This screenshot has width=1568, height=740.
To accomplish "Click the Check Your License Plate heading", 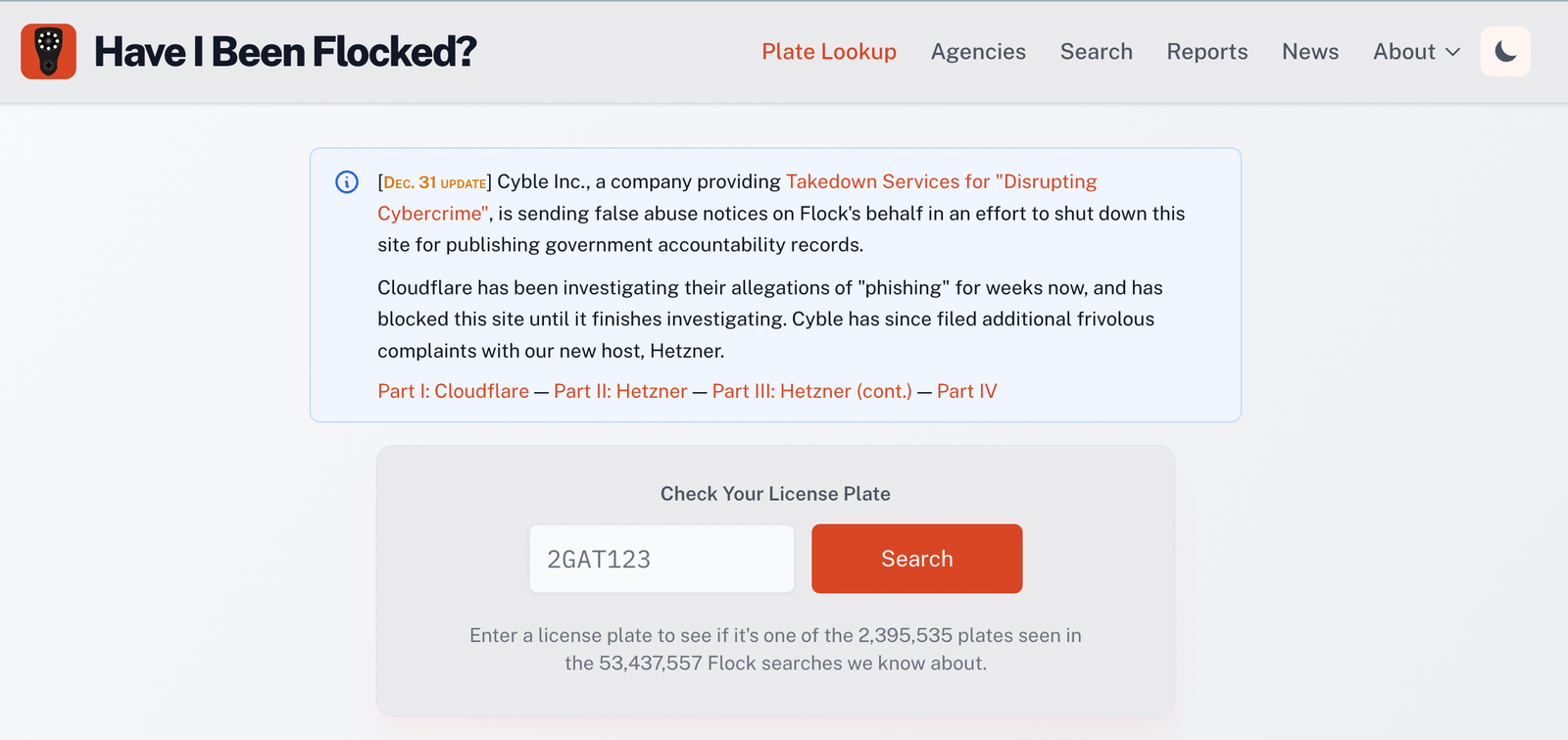I will pyautogui.click(x=775, y=494).
